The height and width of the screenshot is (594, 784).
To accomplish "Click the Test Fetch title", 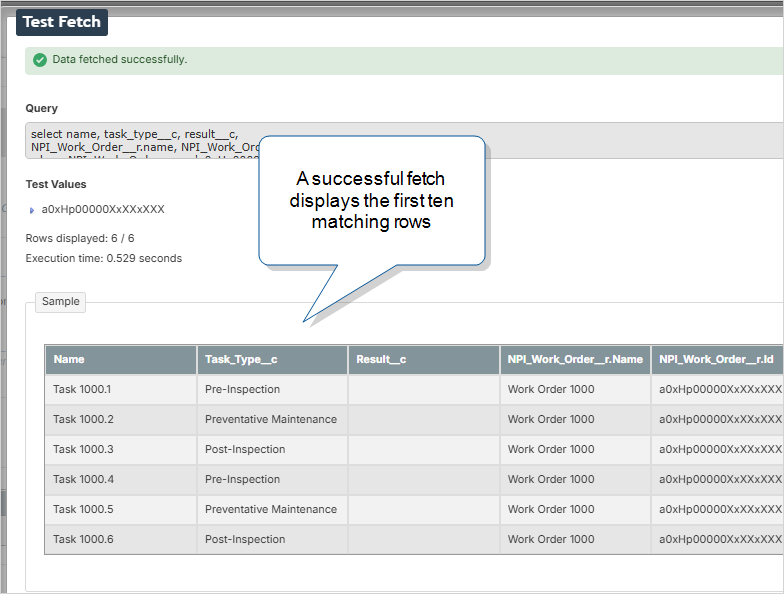I will pos(62,22).
